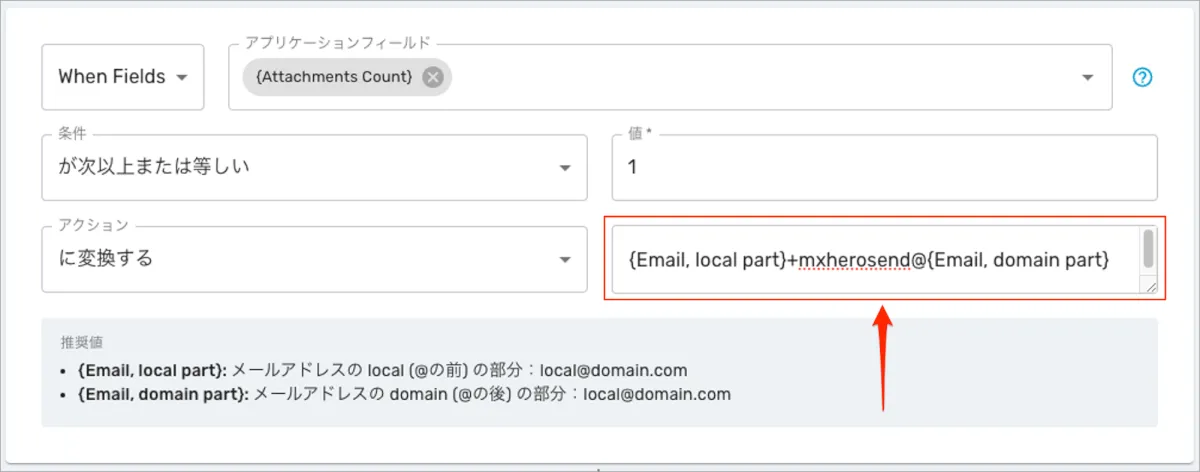Click the When Fields label text

point(111,77)
